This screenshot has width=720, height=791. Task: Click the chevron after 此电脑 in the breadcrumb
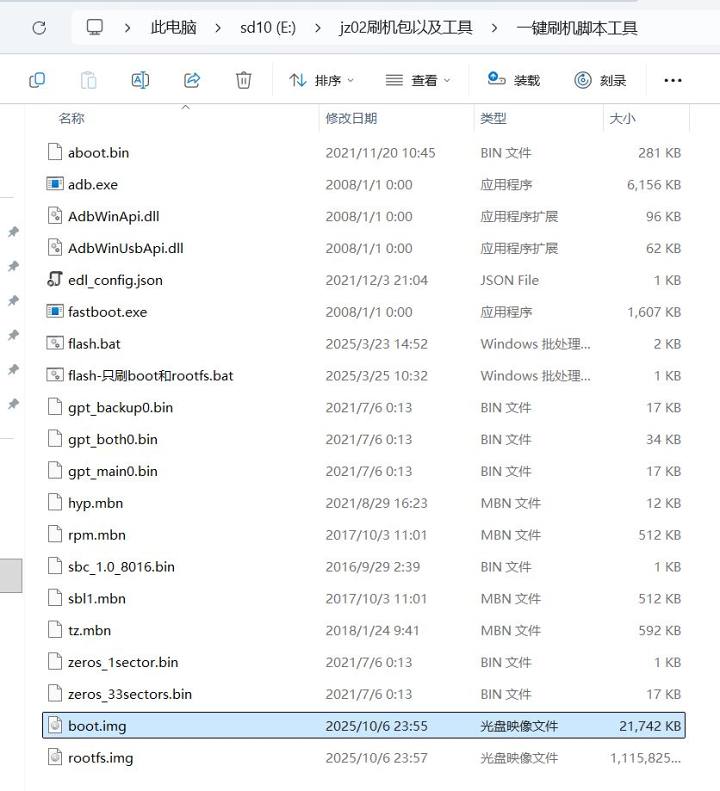tap(218, 28)
